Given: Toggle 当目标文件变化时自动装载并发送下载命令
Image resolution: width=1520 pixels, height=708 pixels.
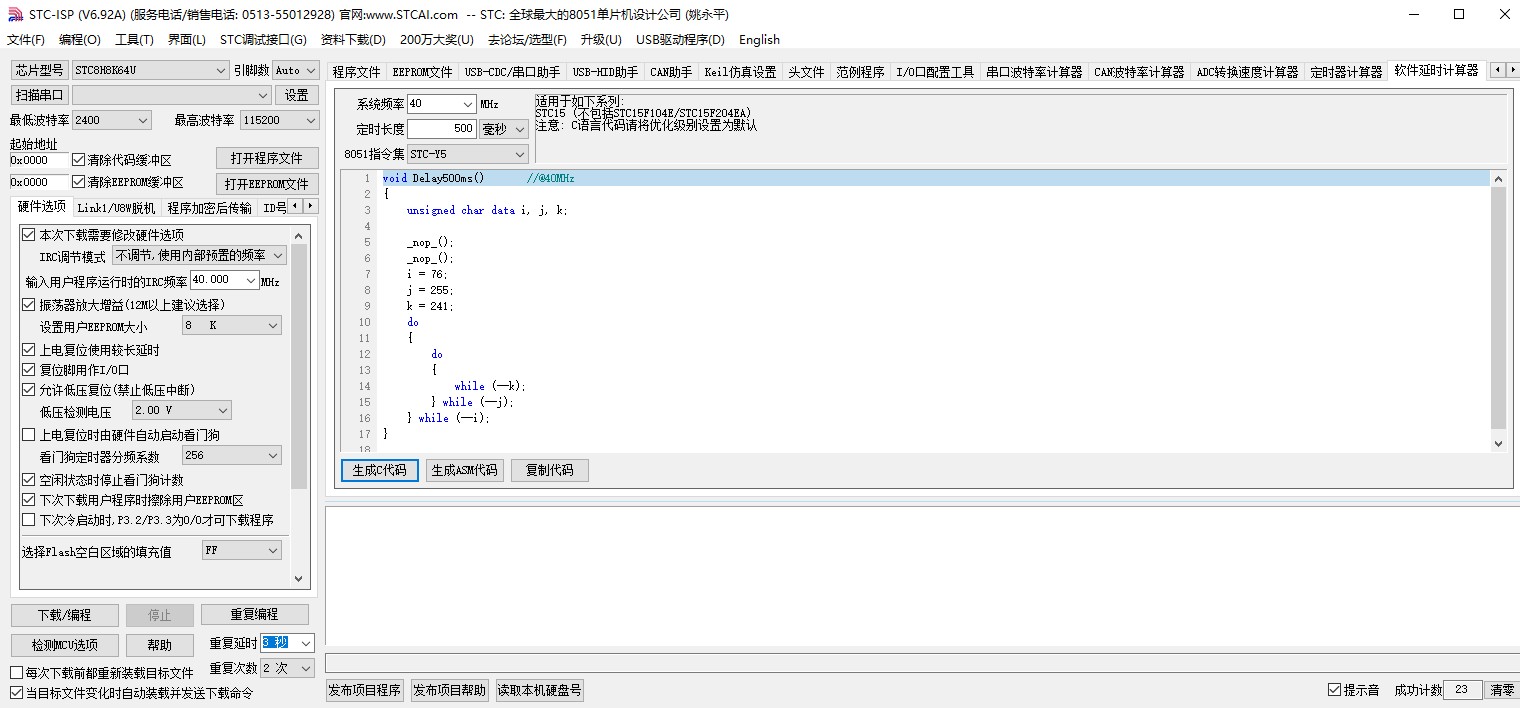Looking at the screenshot, I should point(16,693).
